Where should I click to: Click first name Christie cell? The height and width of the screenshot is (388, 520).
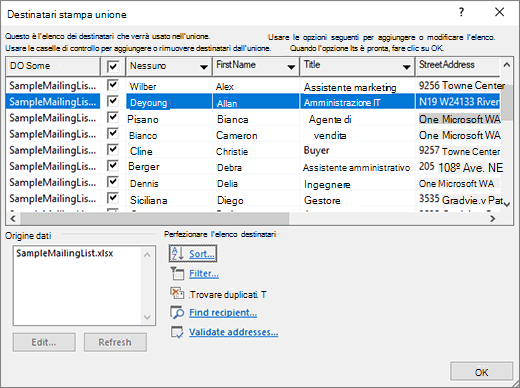click(256, 151)
